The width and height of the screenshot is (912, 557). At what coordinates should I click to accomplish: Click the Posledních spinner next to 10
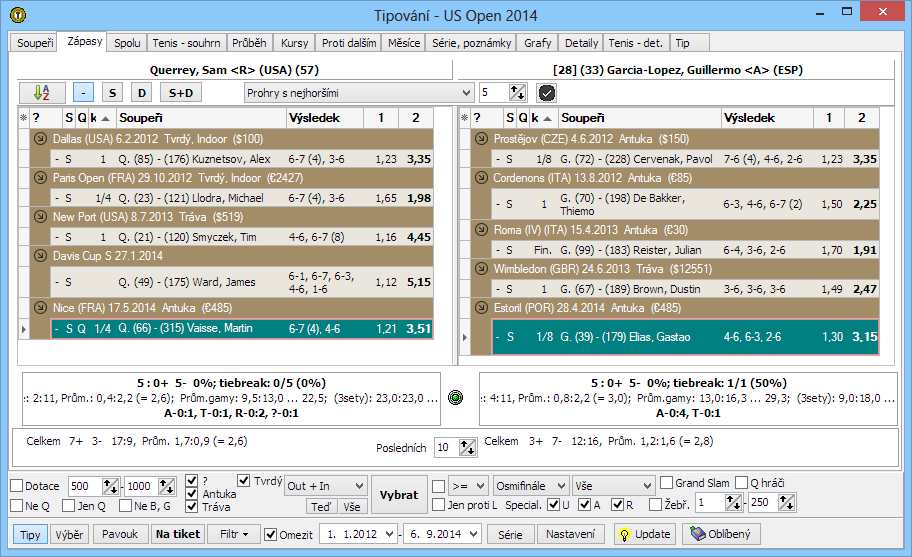click(x=468, y=448)
